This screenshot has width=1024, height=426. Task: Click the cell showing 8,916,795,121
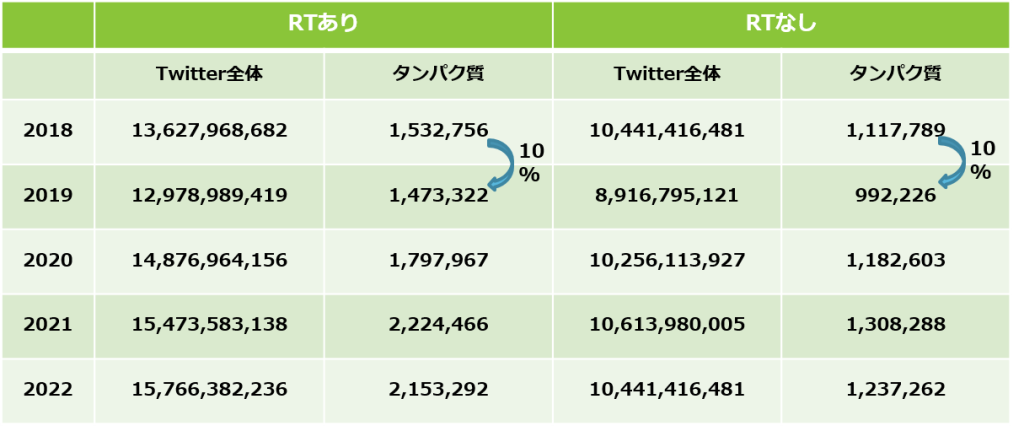pyautogui.click(x=667, y=195)
